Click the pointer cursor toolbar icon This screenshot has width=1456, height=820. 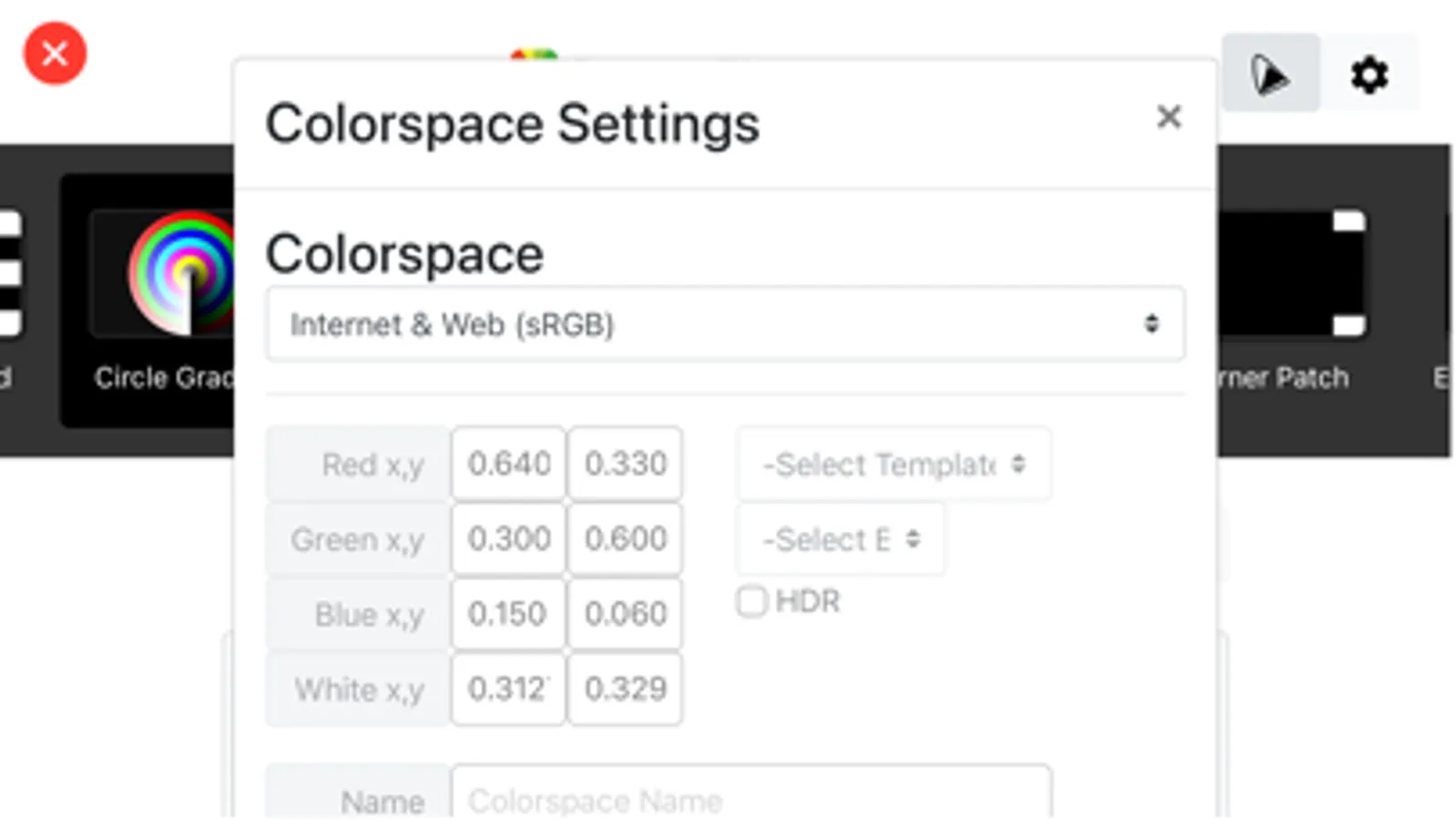click(x=1269, y=75)
